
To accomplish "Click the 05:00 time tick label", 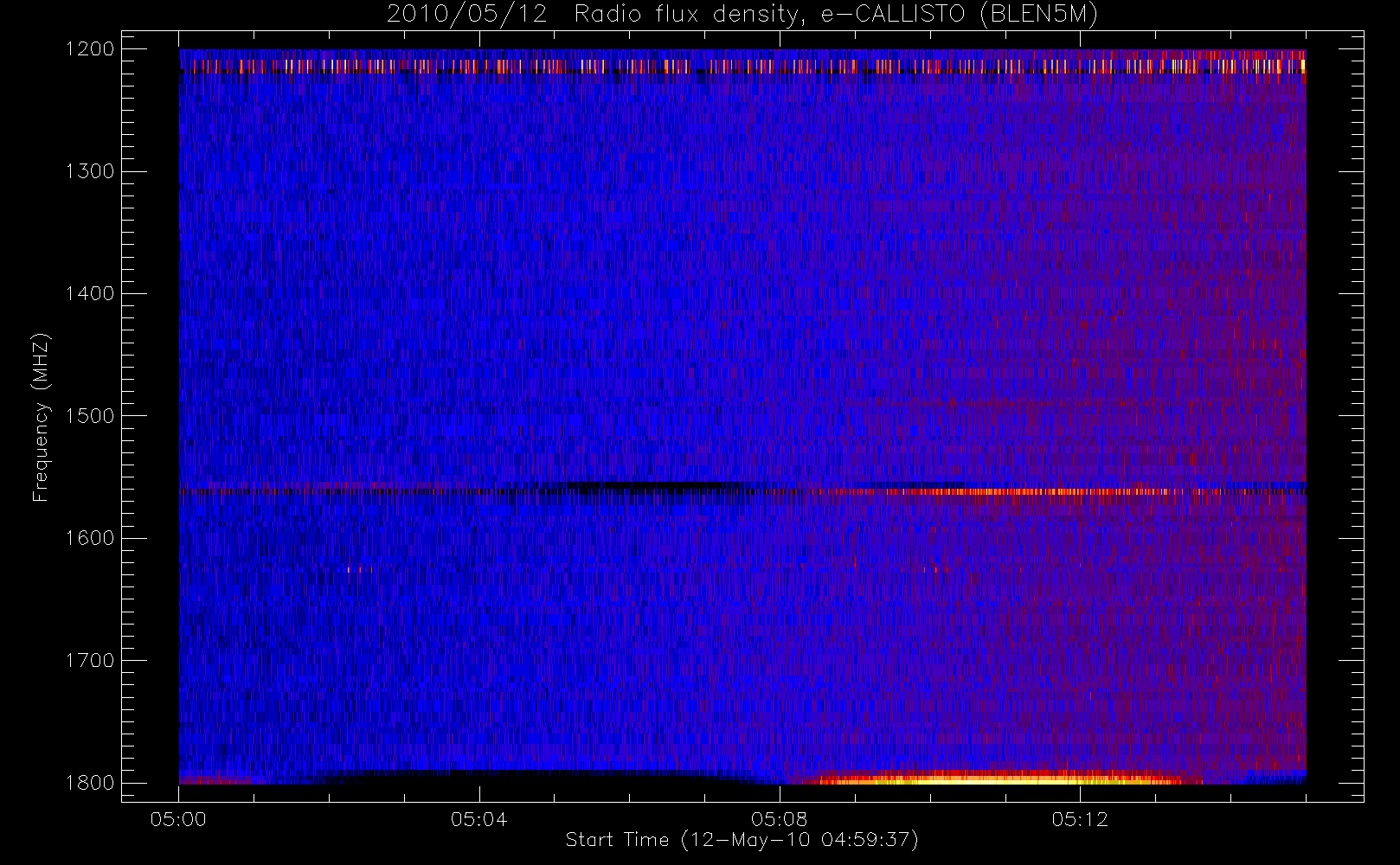I will [x=178, y=819].
